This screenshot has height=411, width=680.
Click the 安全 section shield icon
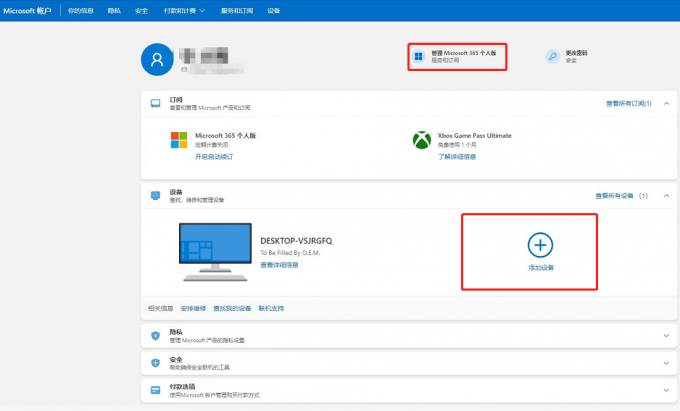pos(155,363)
